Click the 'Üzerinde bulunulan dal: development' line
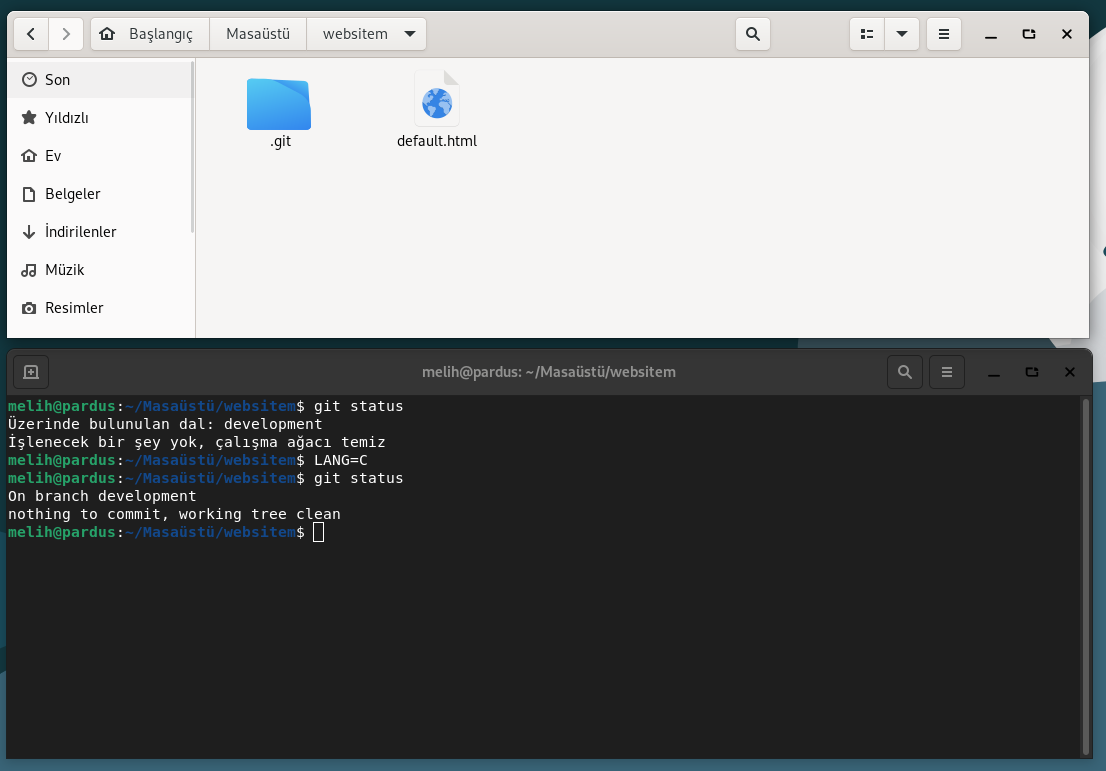The image size is (1106, 771). click(165, 424)
